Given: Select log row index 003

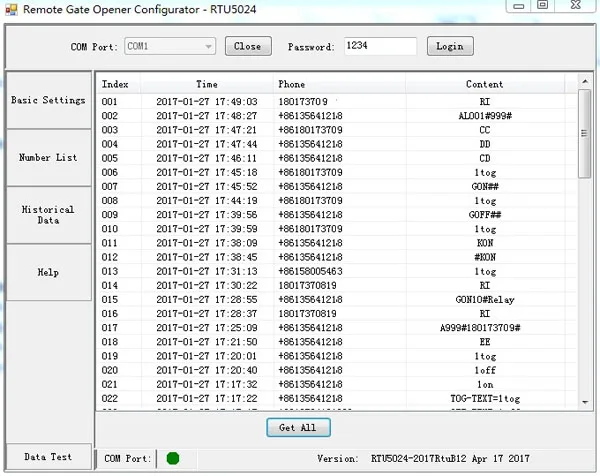Looking at the screenshot, I should click(337, 130).
